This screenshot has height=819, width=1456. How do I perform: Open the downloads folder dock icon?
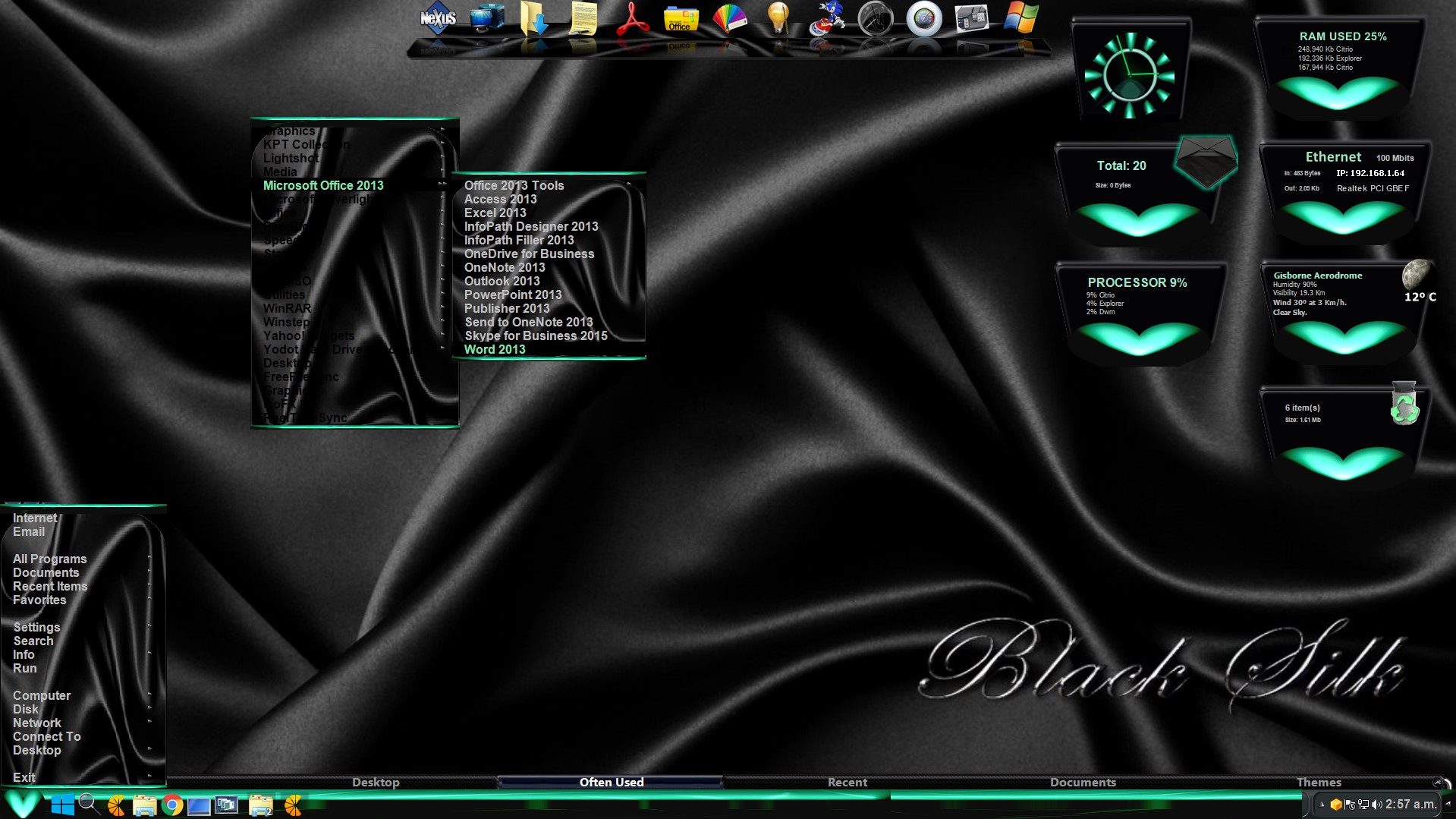point(535,19)
